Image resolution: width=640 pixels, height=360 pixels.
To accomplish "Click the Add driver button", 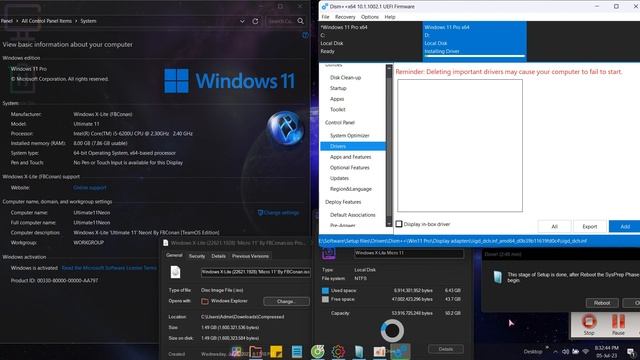I will click(624, 227).
